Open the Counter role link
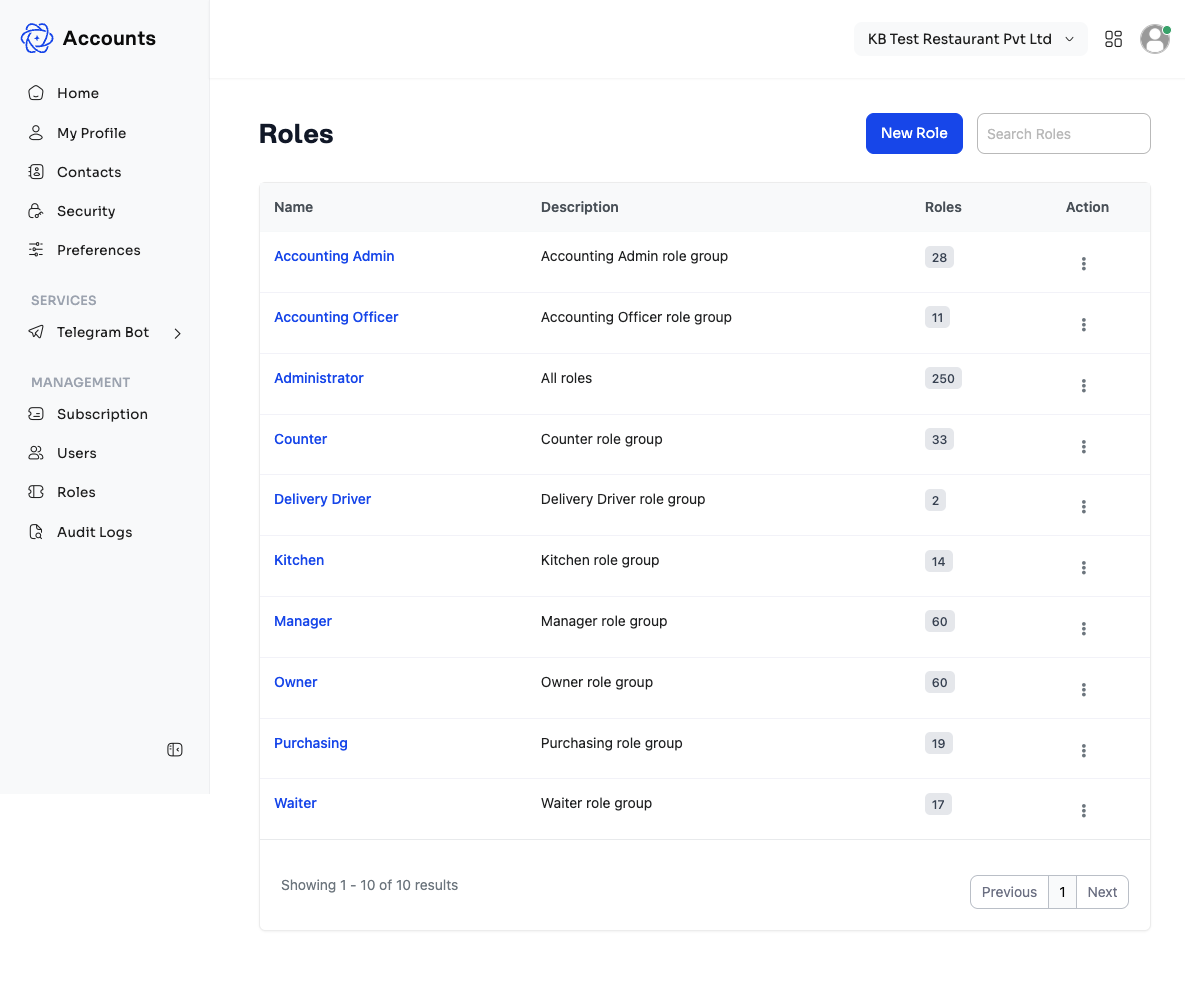The height and width of the screenshot is (1003, 1185). 300,439
